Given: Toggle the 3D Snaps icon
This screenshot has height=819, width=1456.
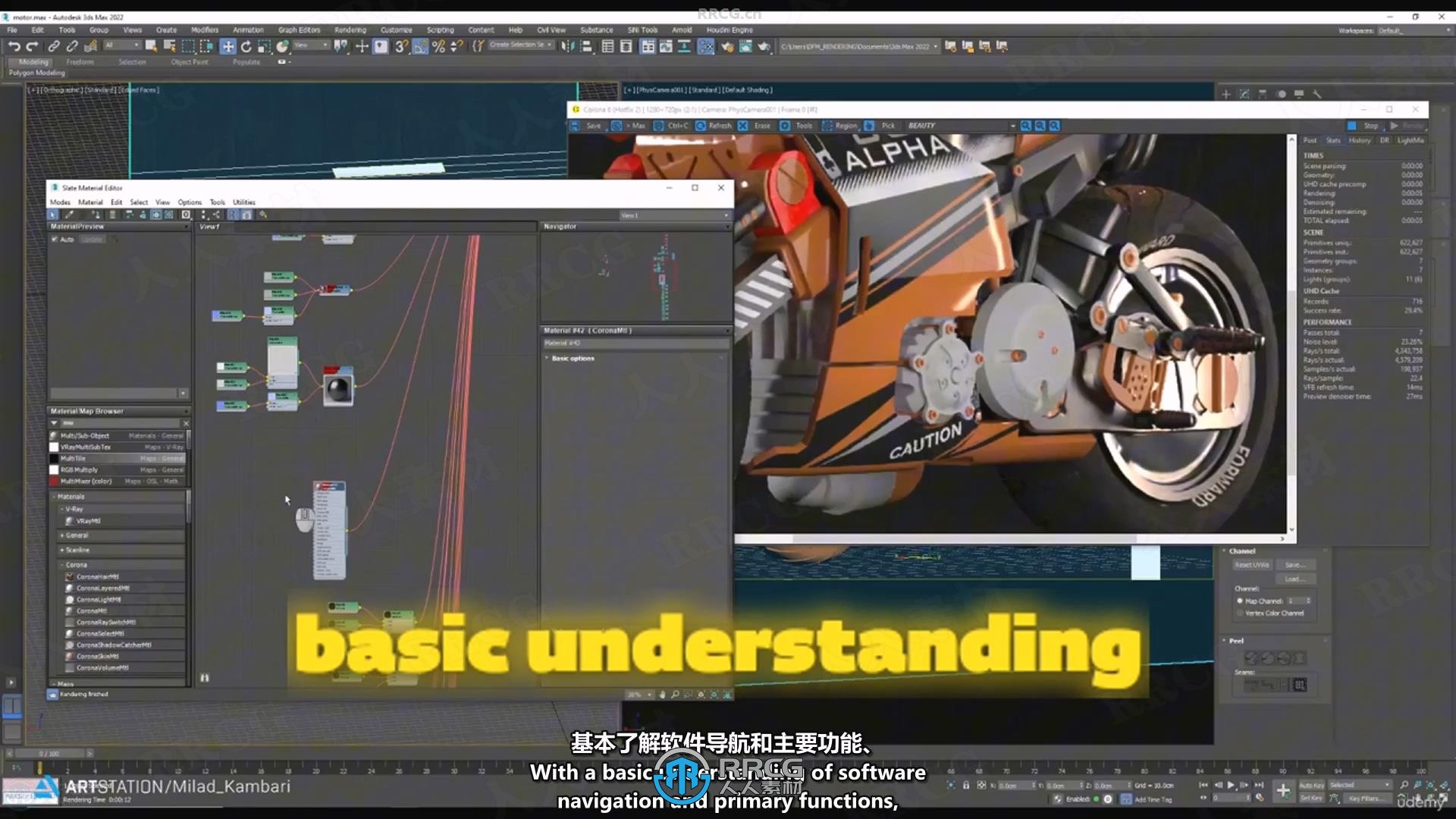Looking at the screenshot, I should 401,47.
